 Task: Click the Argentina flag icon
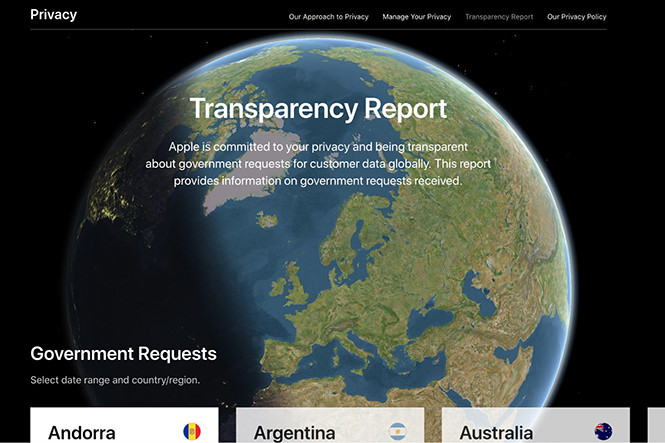[397, 432]
